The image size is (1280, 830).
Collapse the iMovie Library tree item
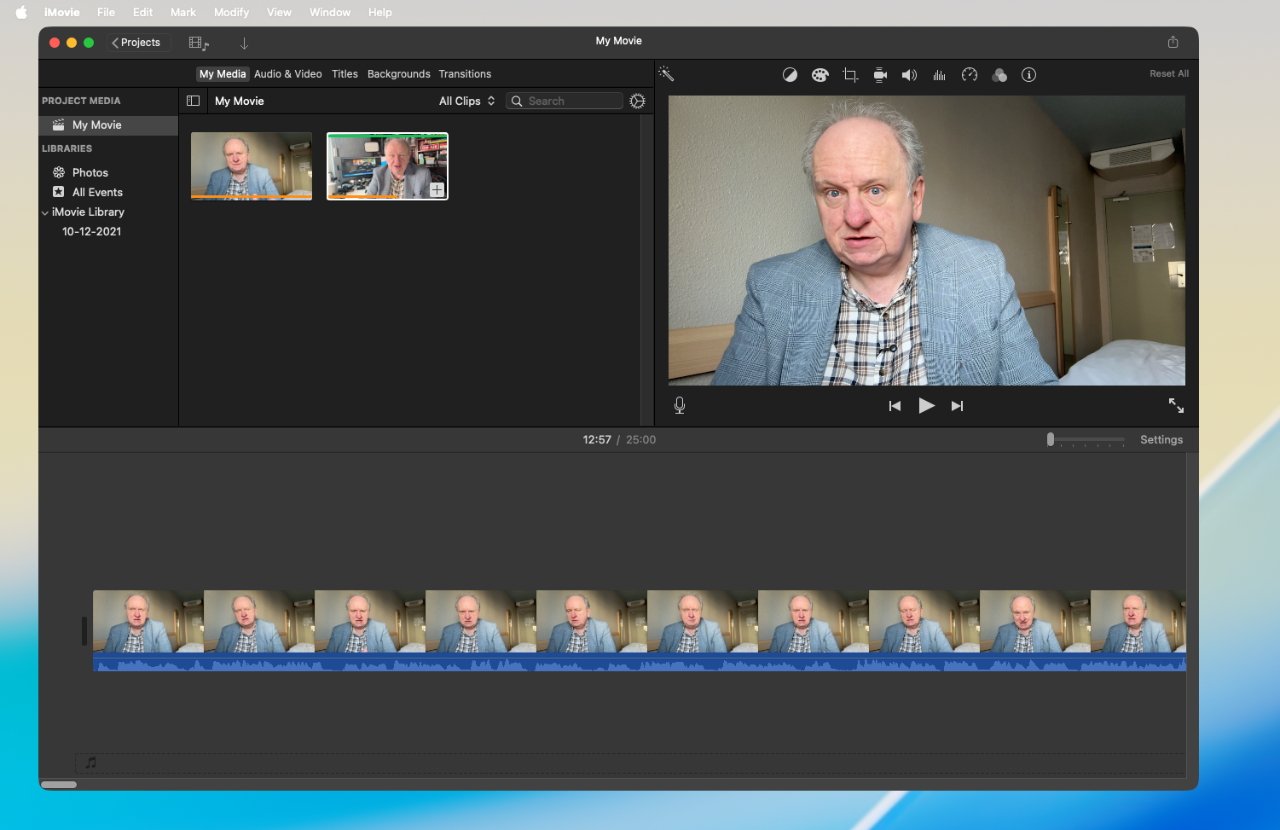pyautogui.click(x=44, y=212)
